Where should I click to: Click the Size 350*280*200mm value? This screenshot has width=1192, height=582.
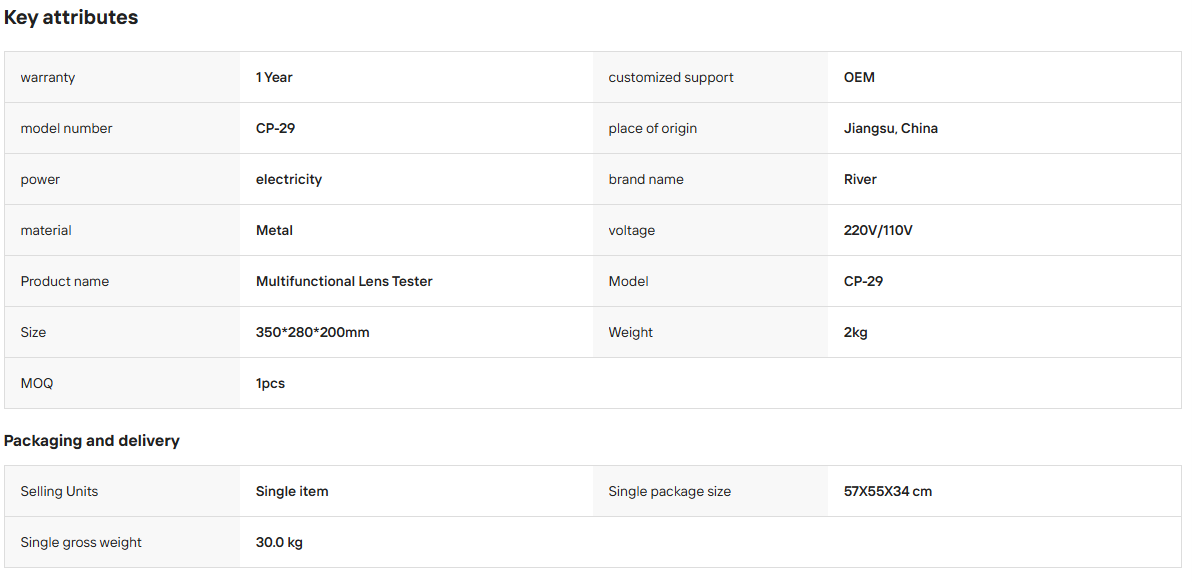click(312, 332)
